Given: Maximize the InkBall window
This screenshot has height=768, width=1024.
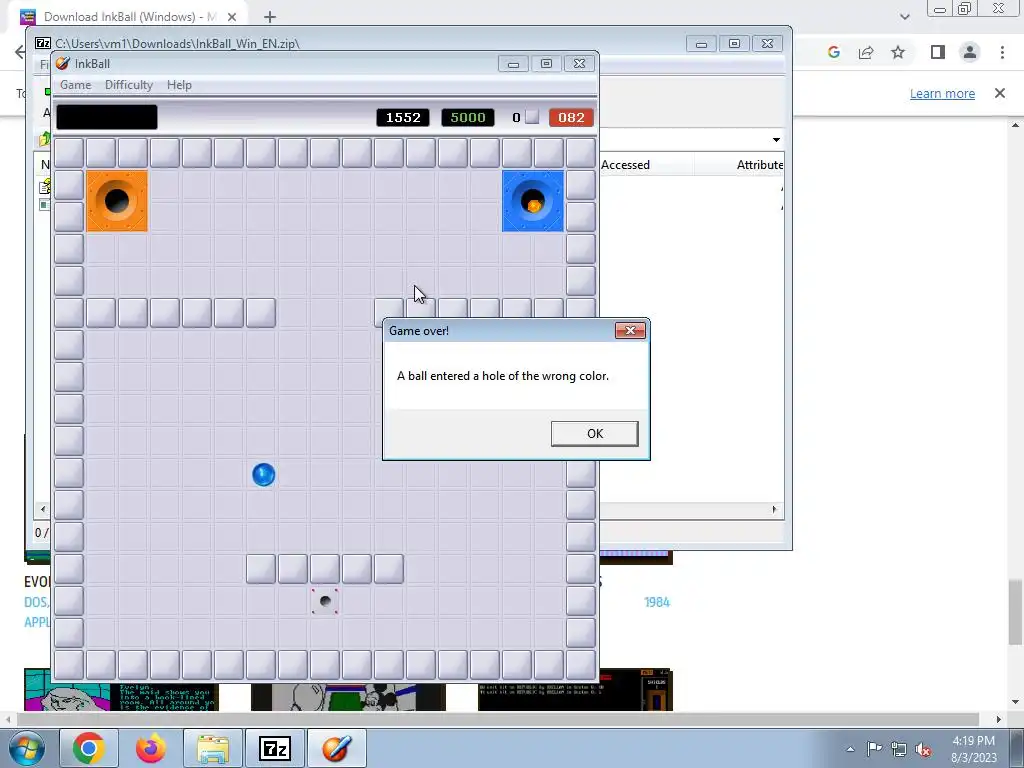Looking at the screenshot, I should coord(546,63).
